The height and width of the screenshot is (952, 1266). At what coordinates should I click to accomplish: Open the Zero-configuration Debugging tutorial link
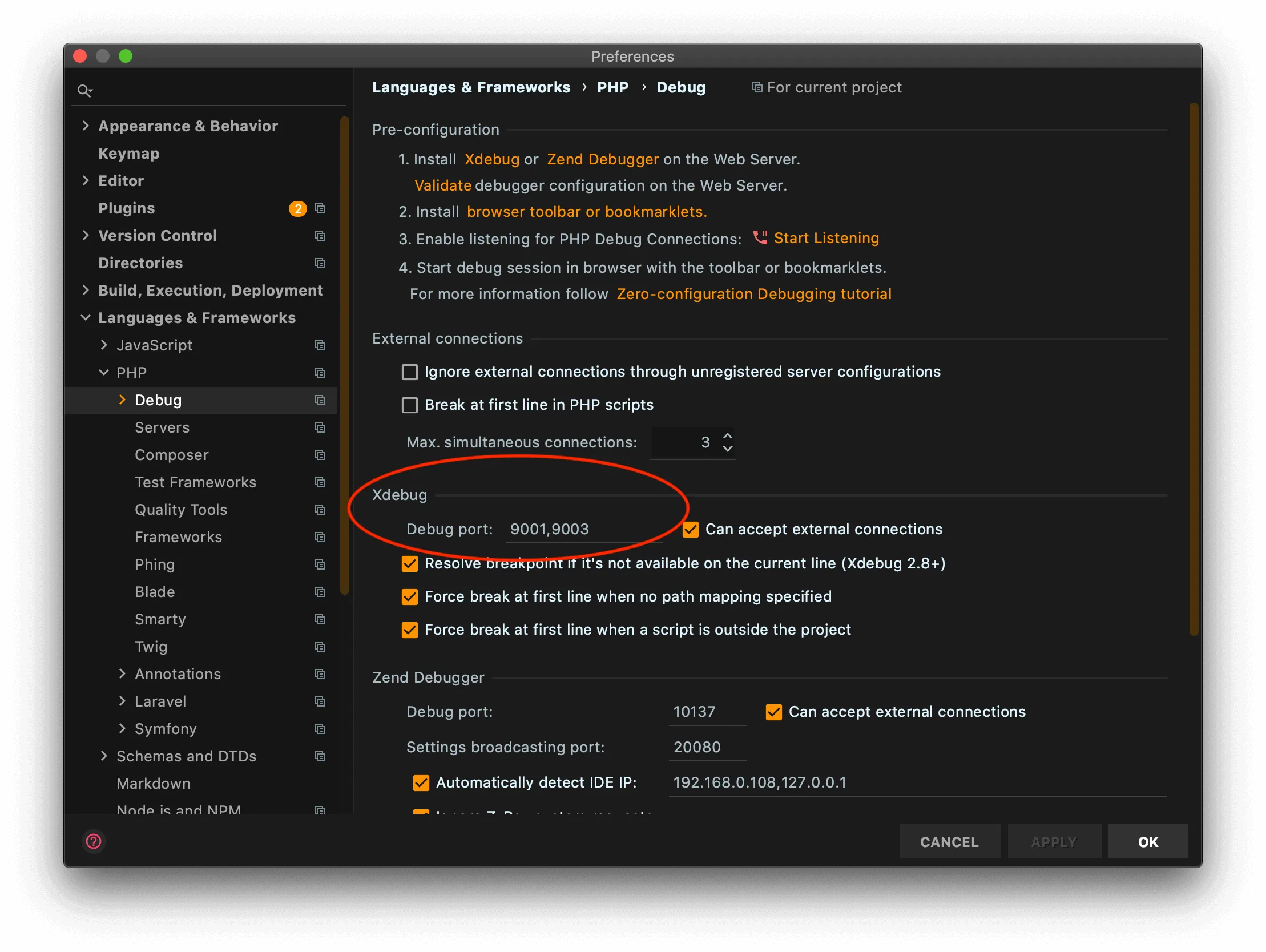(x=753, y=294)
